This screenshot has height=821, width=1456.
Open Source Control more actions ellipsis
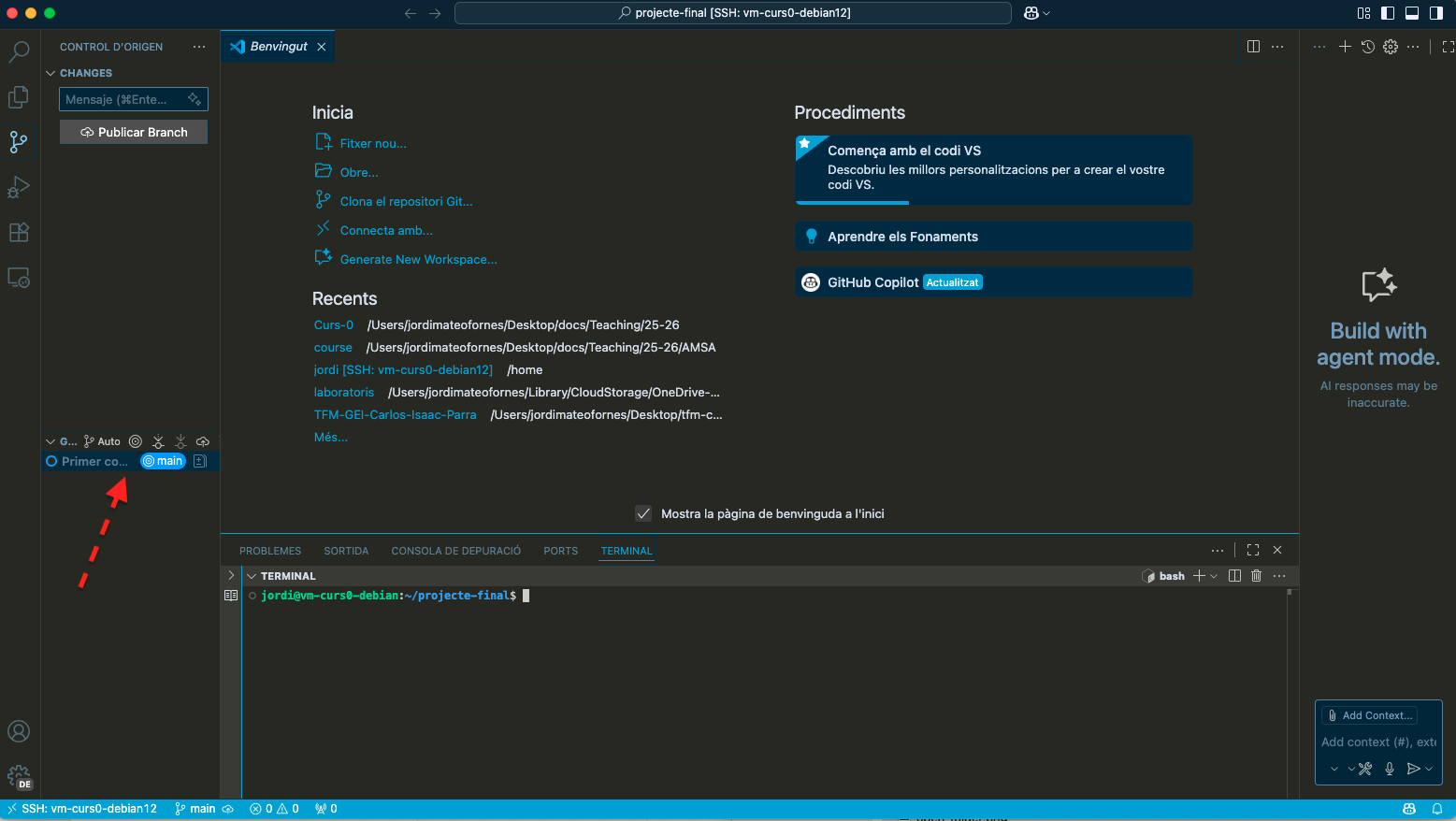click(x=199, y=47)
